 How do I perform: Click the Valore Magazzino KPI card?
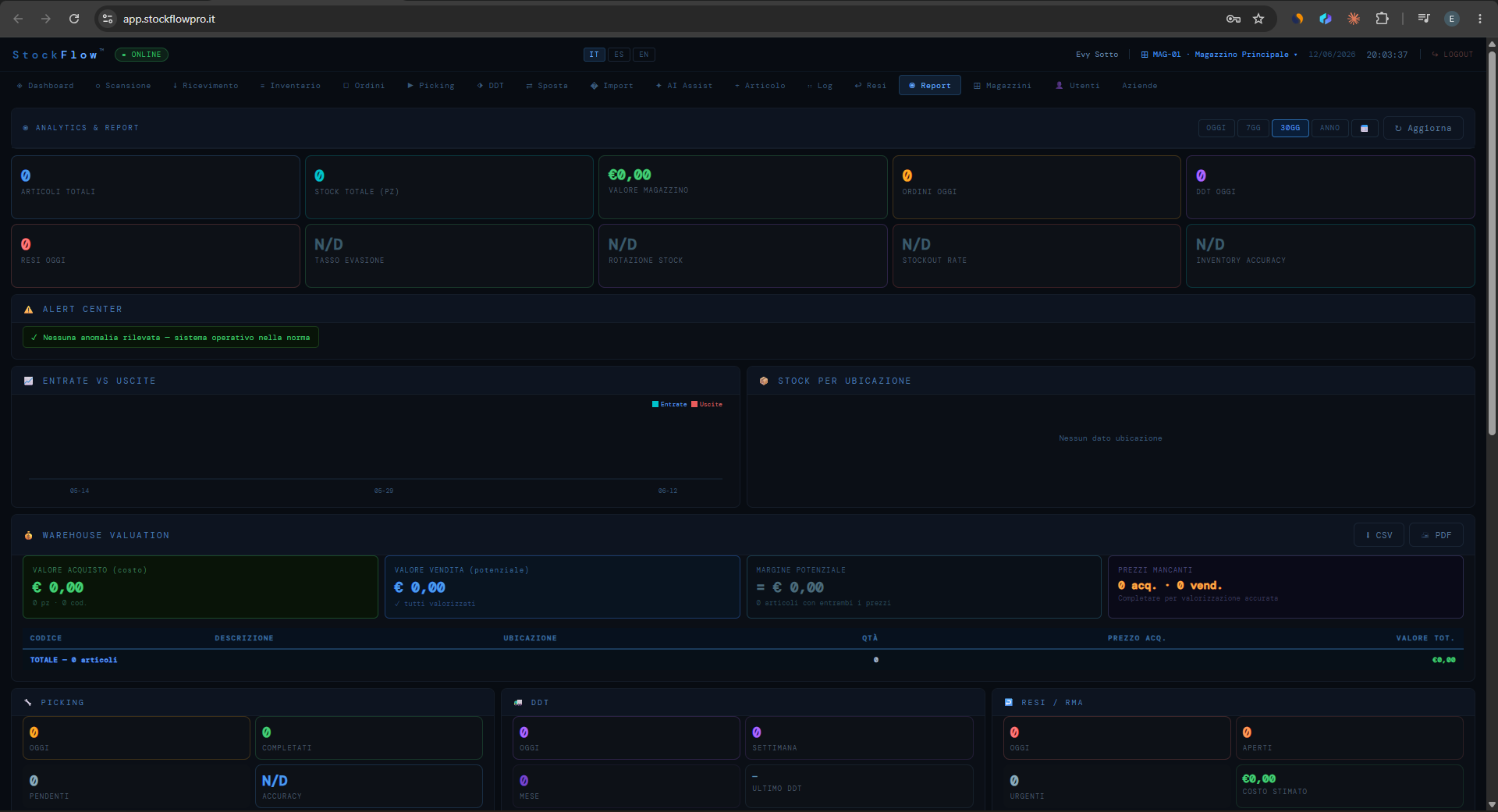point(743,187)
